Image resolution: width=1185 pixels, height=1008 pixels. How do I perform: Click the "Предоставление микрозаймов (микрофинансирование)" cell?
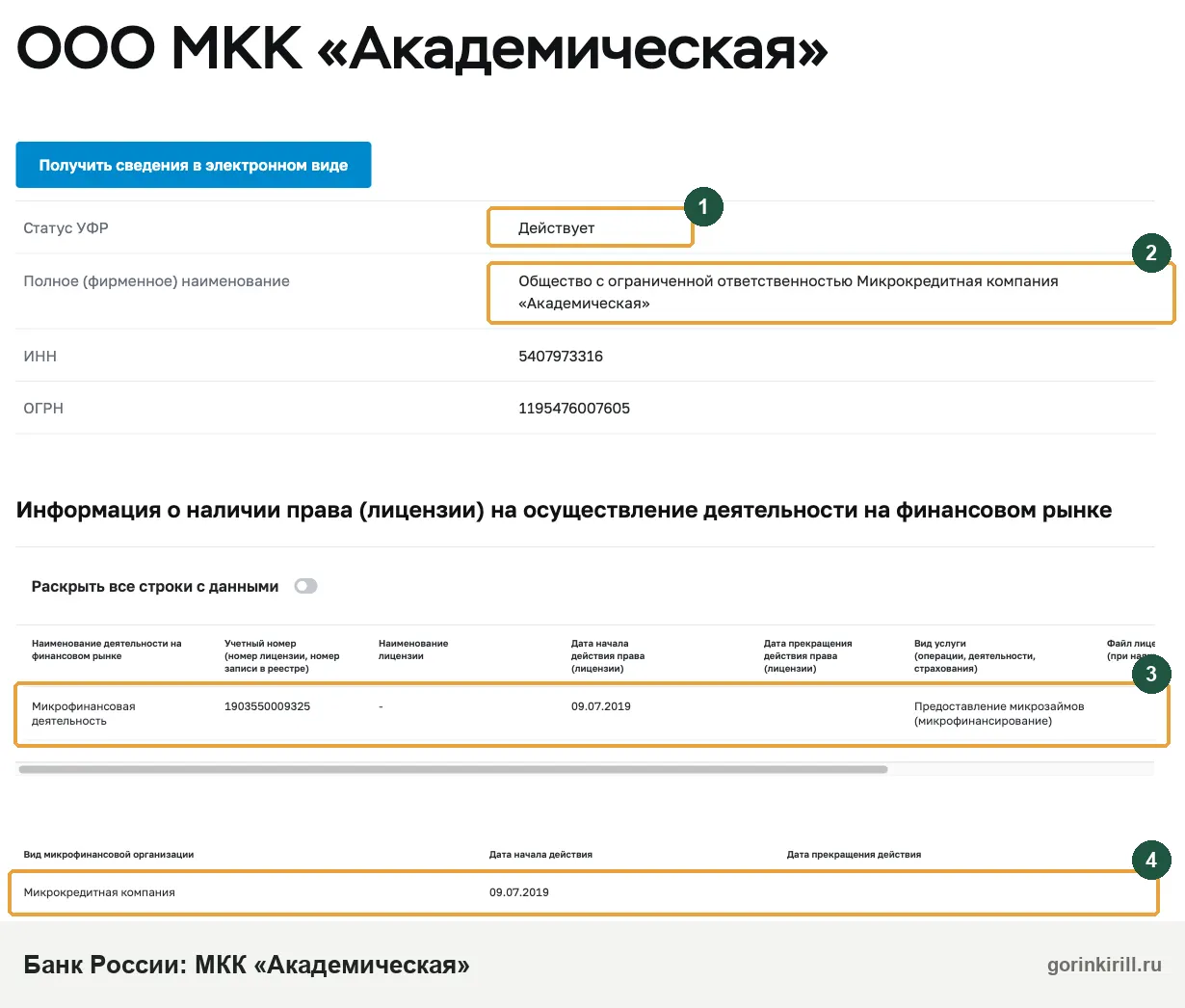[999, 713]
